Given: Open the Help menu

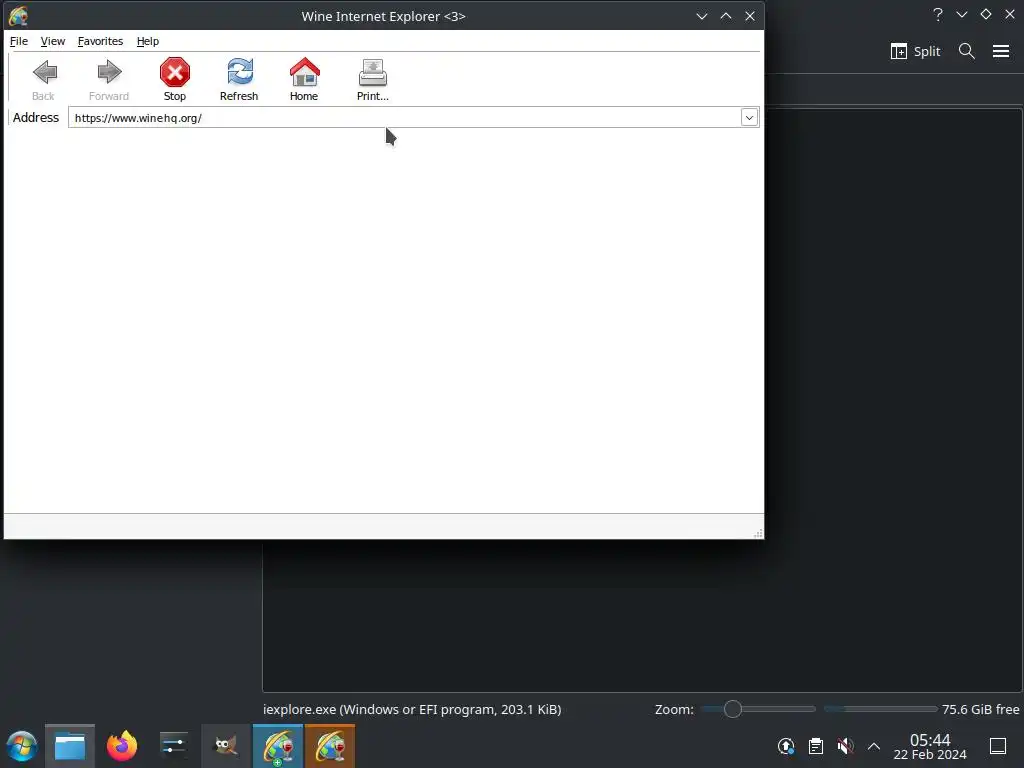Looking at the screenshot, I should tap(148, 41).
